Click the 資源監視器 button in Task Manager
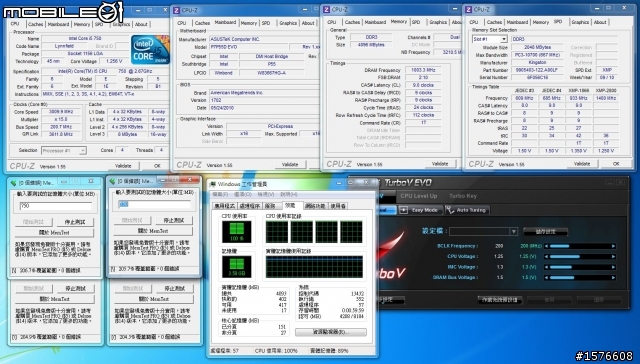Image resolution: width=640 pixels, height=364 pixels. click(x=331, y=332)
